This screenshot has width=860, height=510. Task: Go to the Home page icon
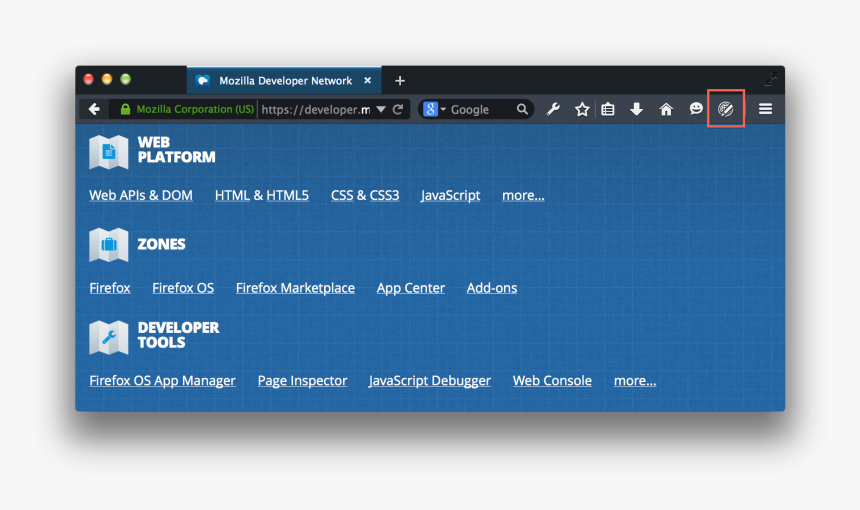[666, 109]
